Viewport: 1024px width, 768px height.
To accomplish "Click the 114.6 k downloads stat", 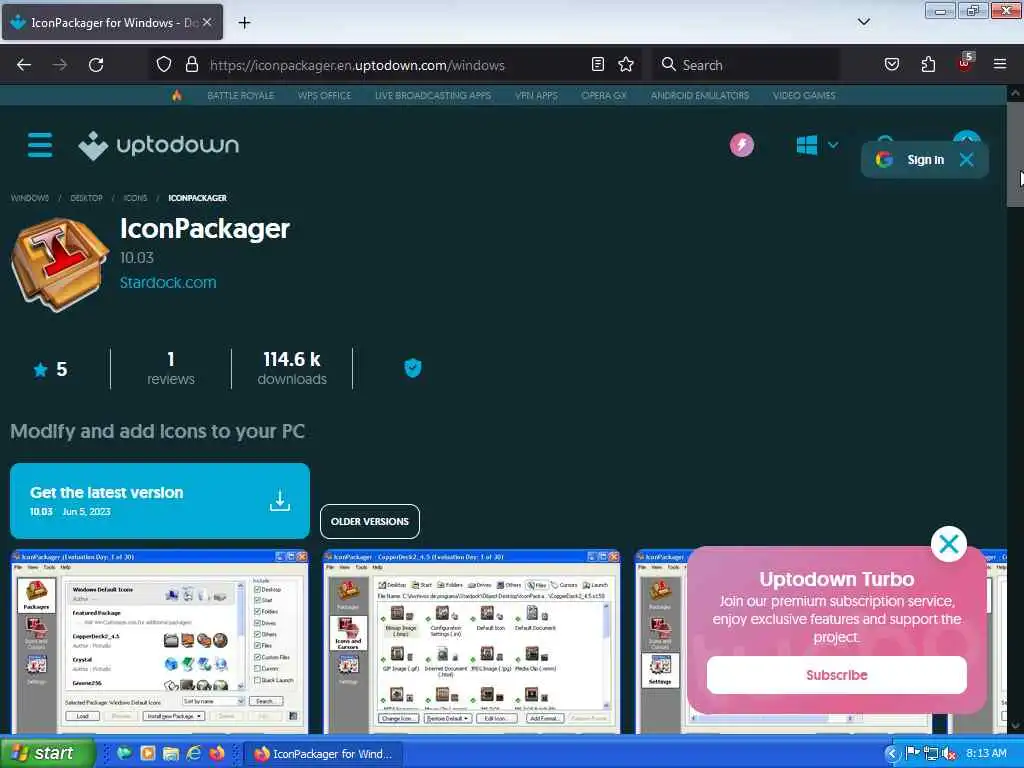I will click(x=292, y=369).
